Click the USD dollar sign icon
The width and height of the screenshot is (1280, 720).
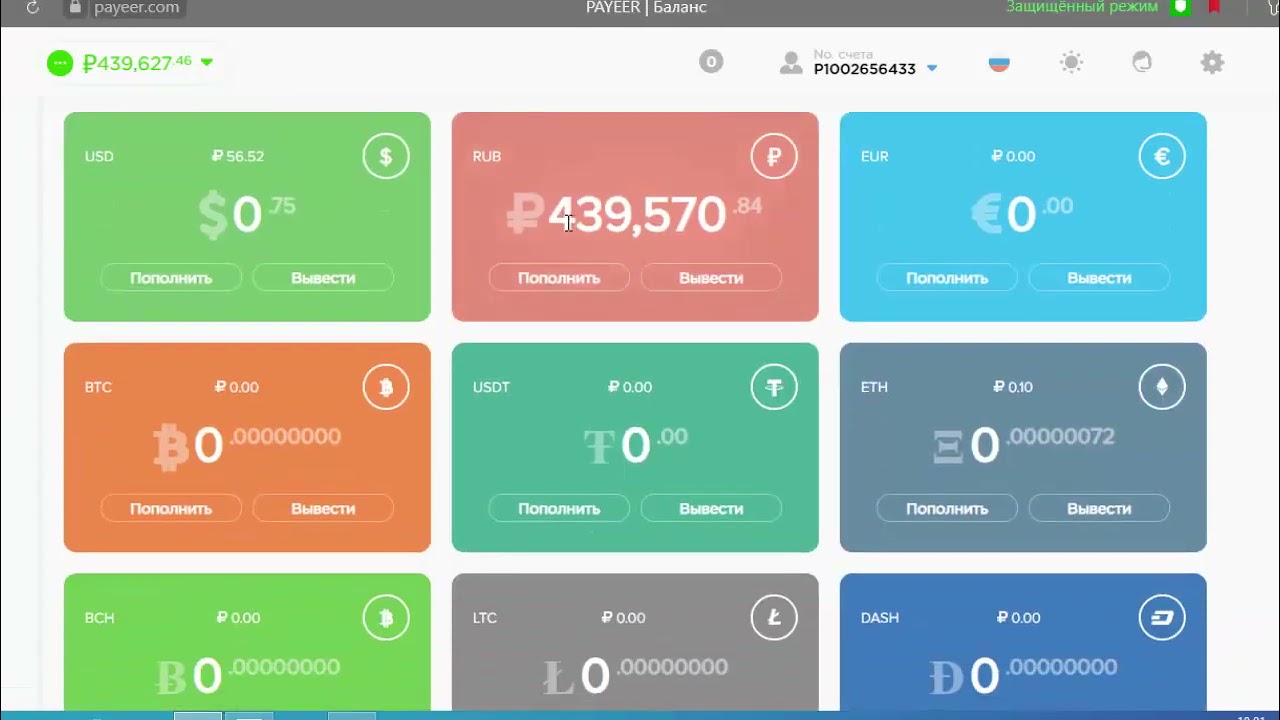click(386, 156)
